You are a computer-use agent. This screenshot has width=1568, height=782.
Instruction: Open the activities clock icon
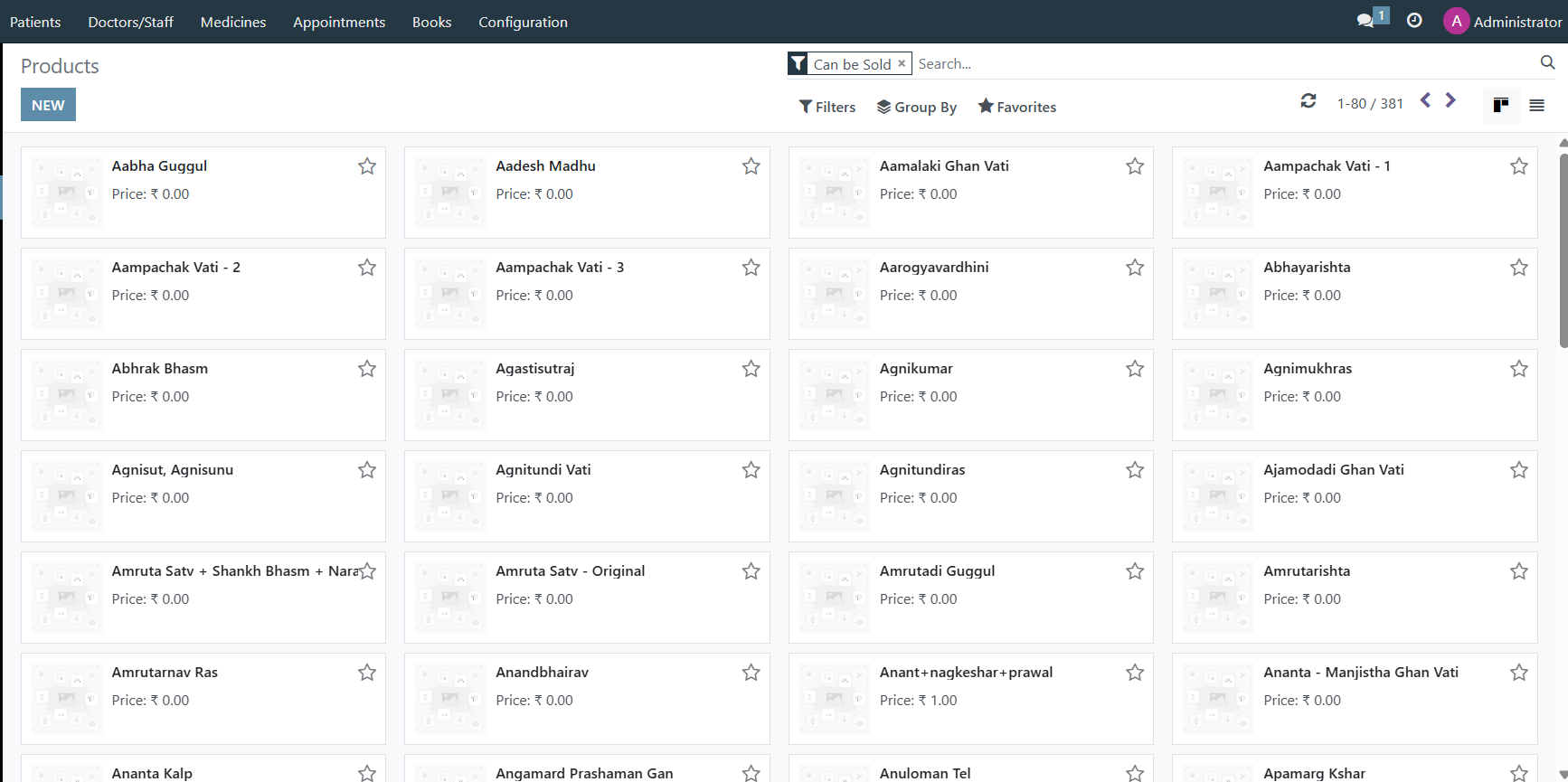1414,21
